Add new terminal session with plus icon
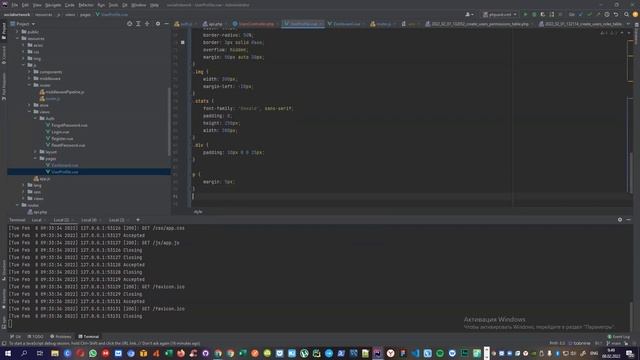Image resolution: width=640 pixels, height=360 pixels. point(138,220)
